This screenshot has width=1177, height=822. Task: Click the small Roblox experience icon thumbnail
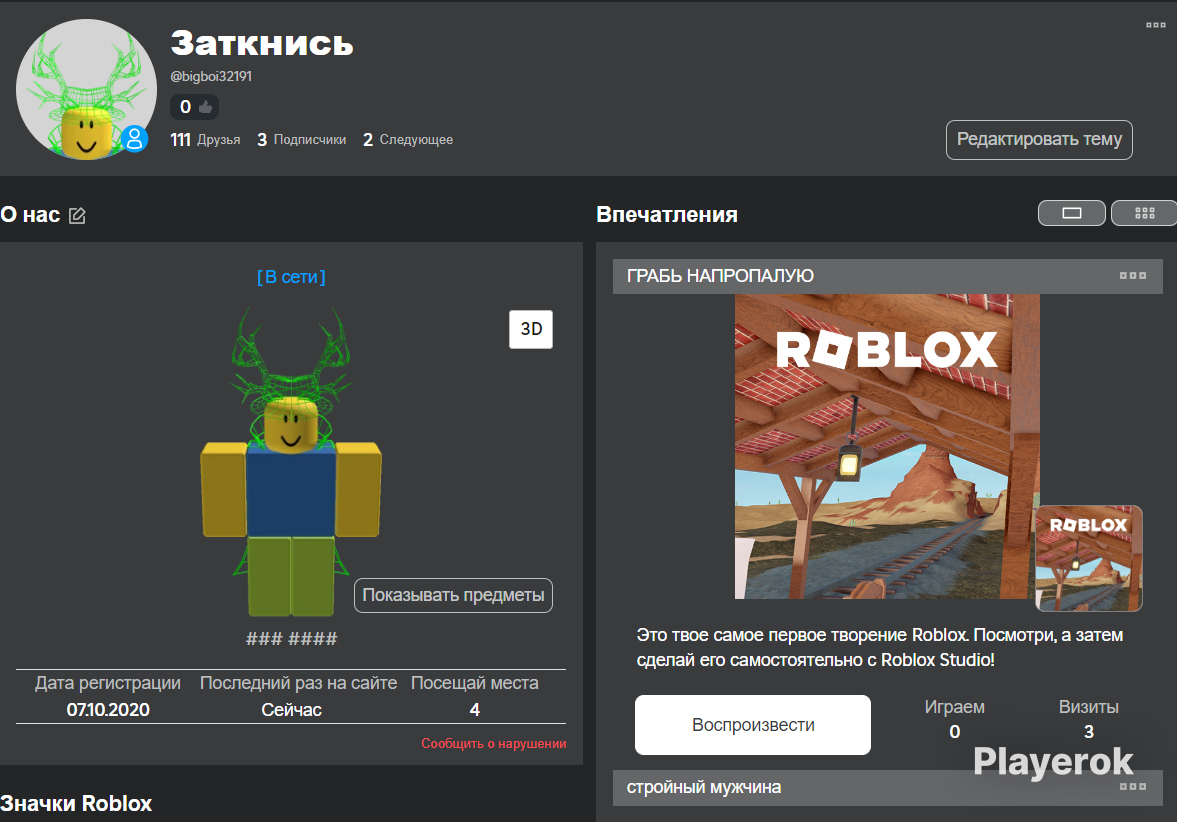[1088, 558]
